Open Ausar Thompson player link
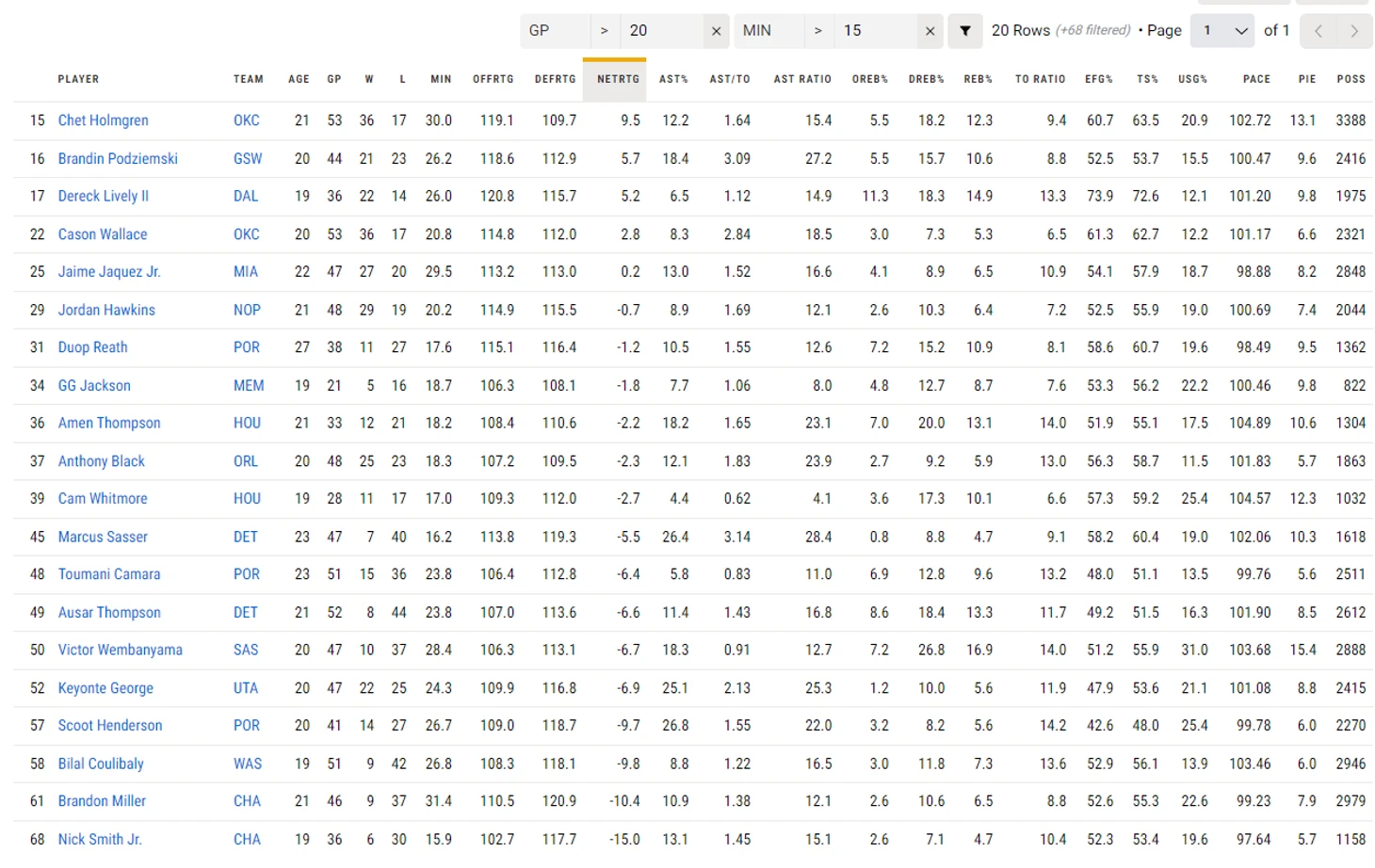This screenshot has width=1375, height=868. [109, 613]
